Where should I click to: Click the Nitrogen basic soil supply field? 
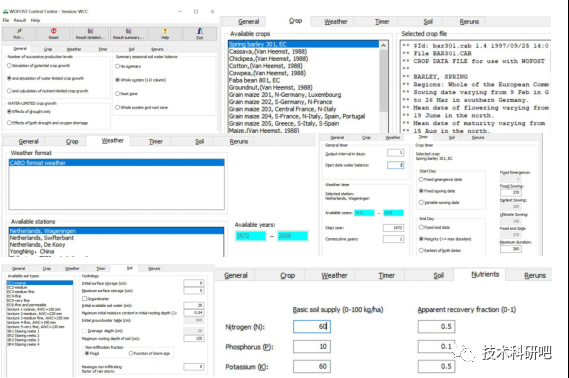tap(312, 326)
